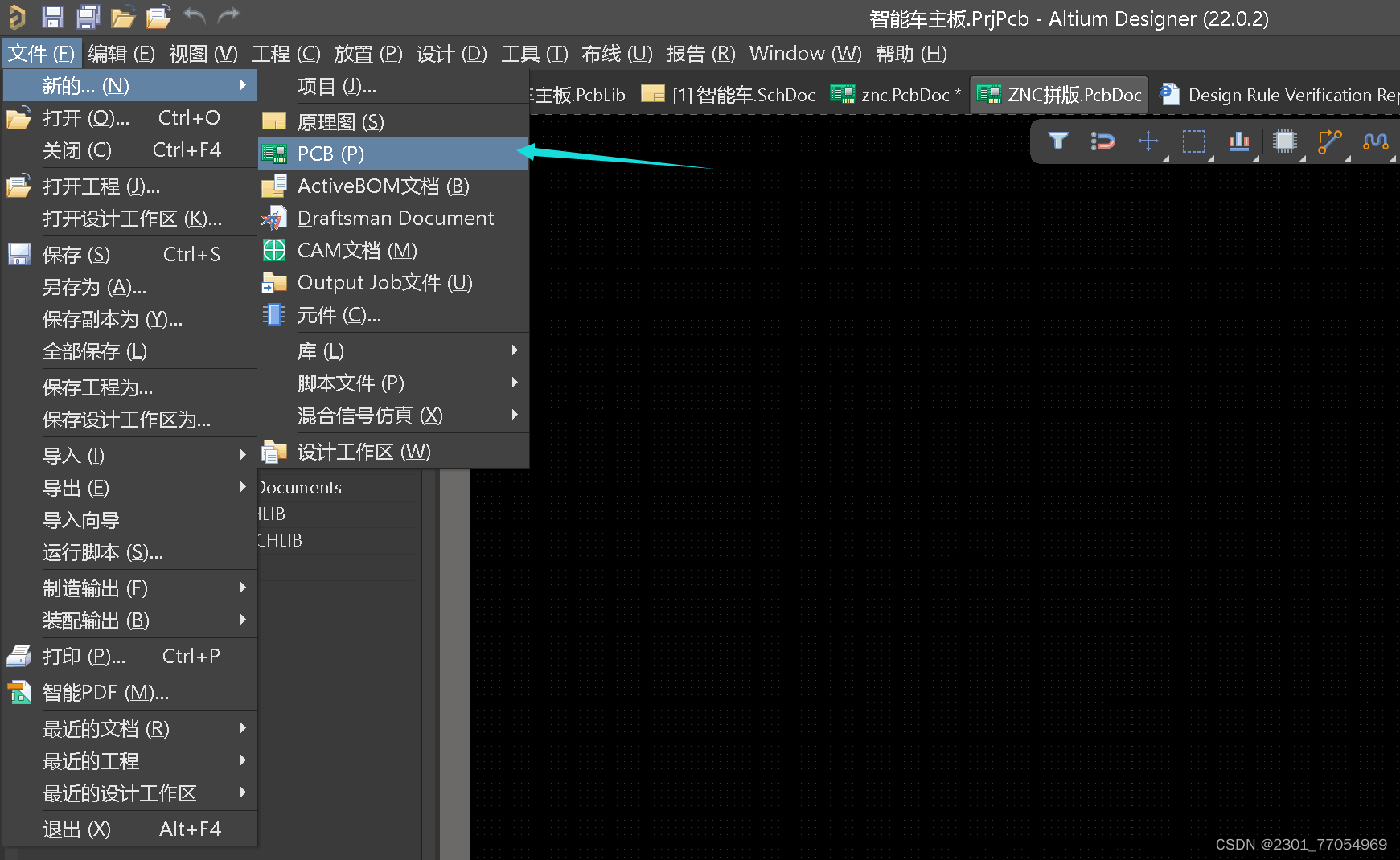Viewport: 1400px width, 860px height.
Task: Choose 另存为 (A)... menu entry
Action: [130, 287]
